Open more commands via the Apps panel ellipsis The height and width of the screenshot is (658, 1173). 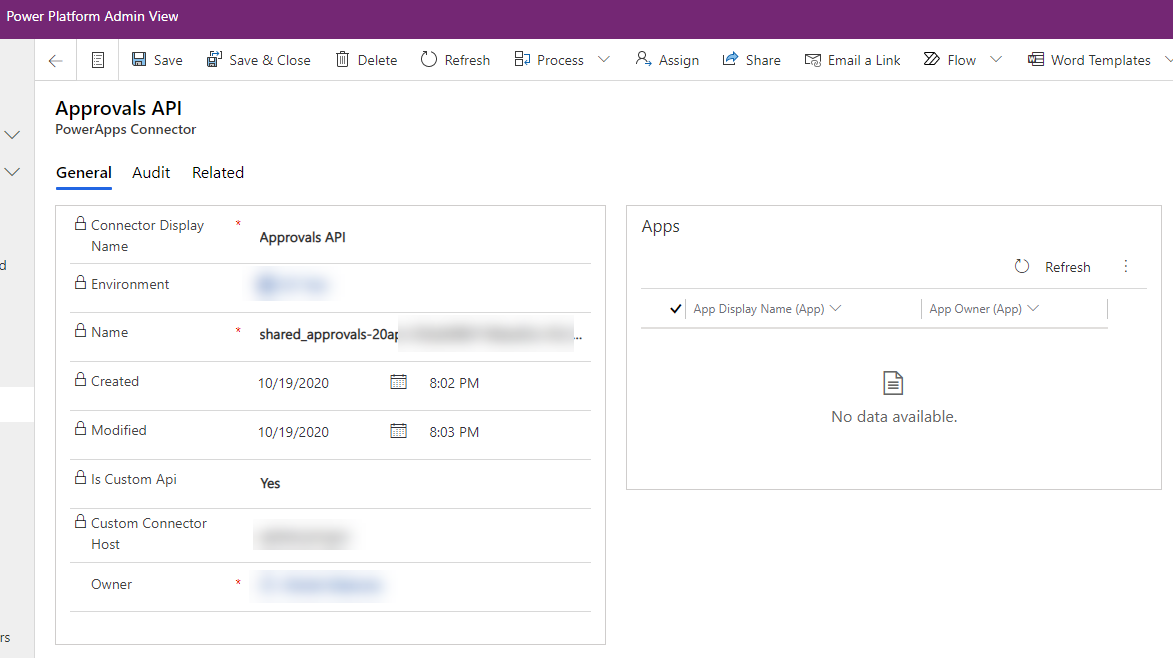click(1126, 266)
